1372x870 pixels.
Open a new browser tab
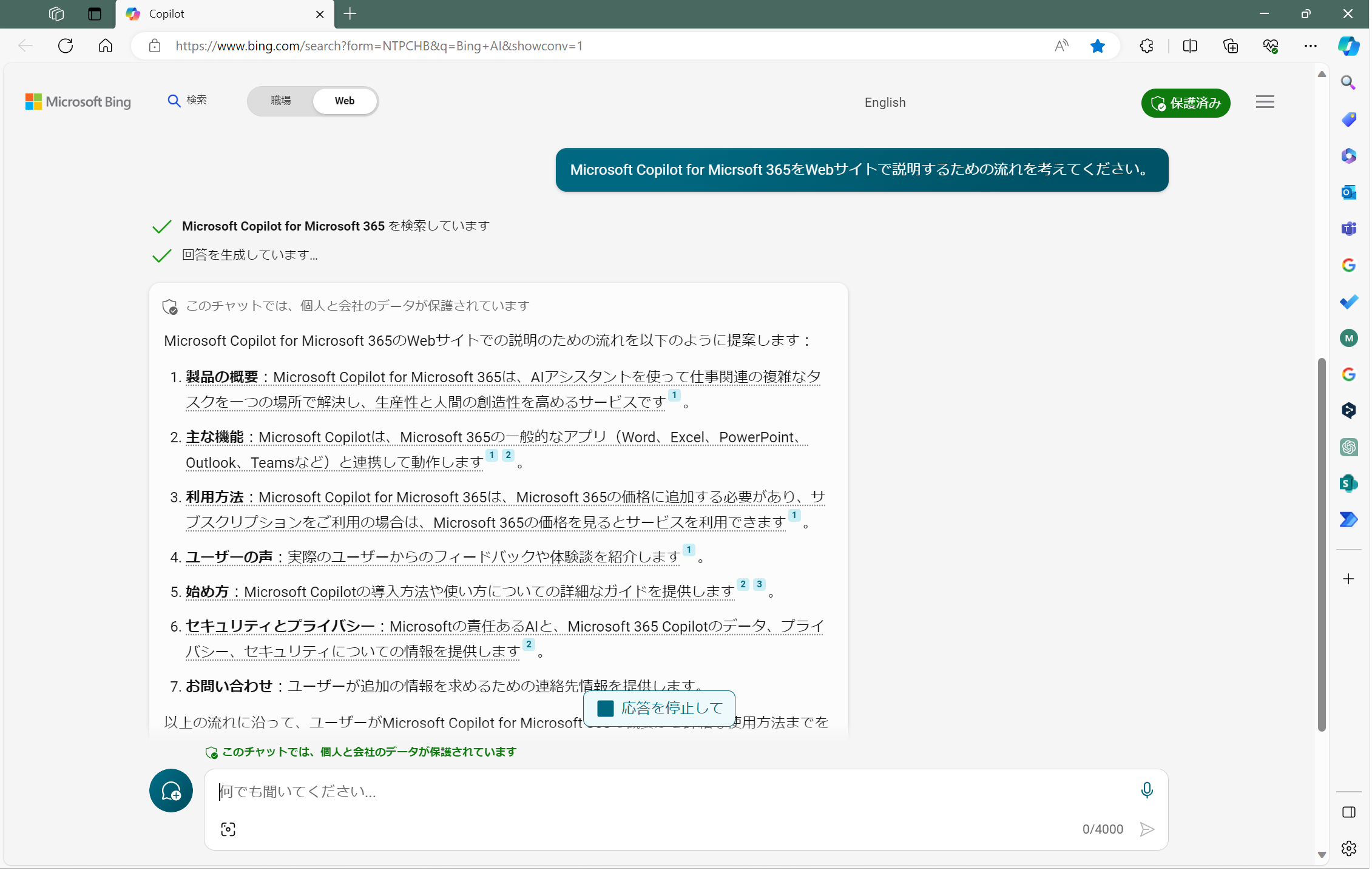[x=350, y=14]
